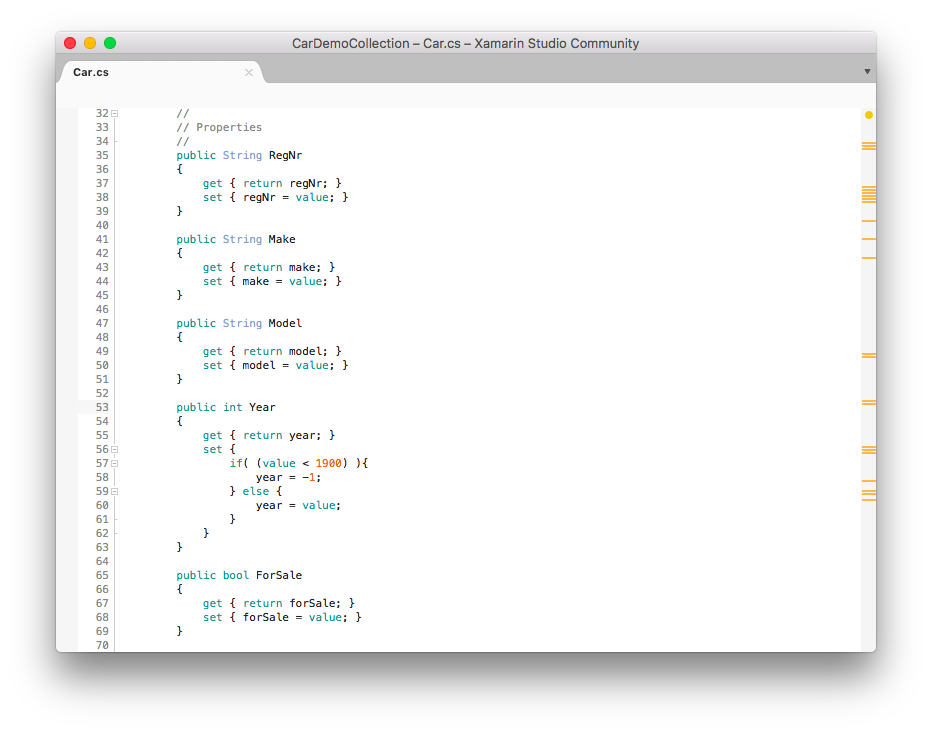Close the window with the red button
932x732 pixels.
(x=70, y=43)
